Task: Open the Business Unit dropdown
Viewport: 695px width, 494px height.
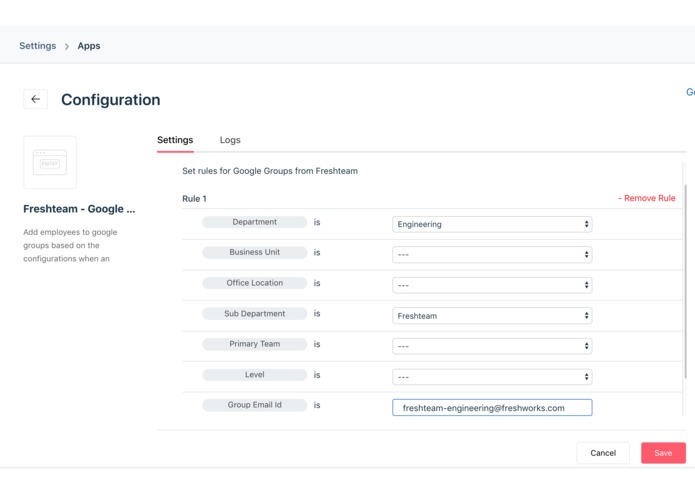Action: (x=492, y=254)
